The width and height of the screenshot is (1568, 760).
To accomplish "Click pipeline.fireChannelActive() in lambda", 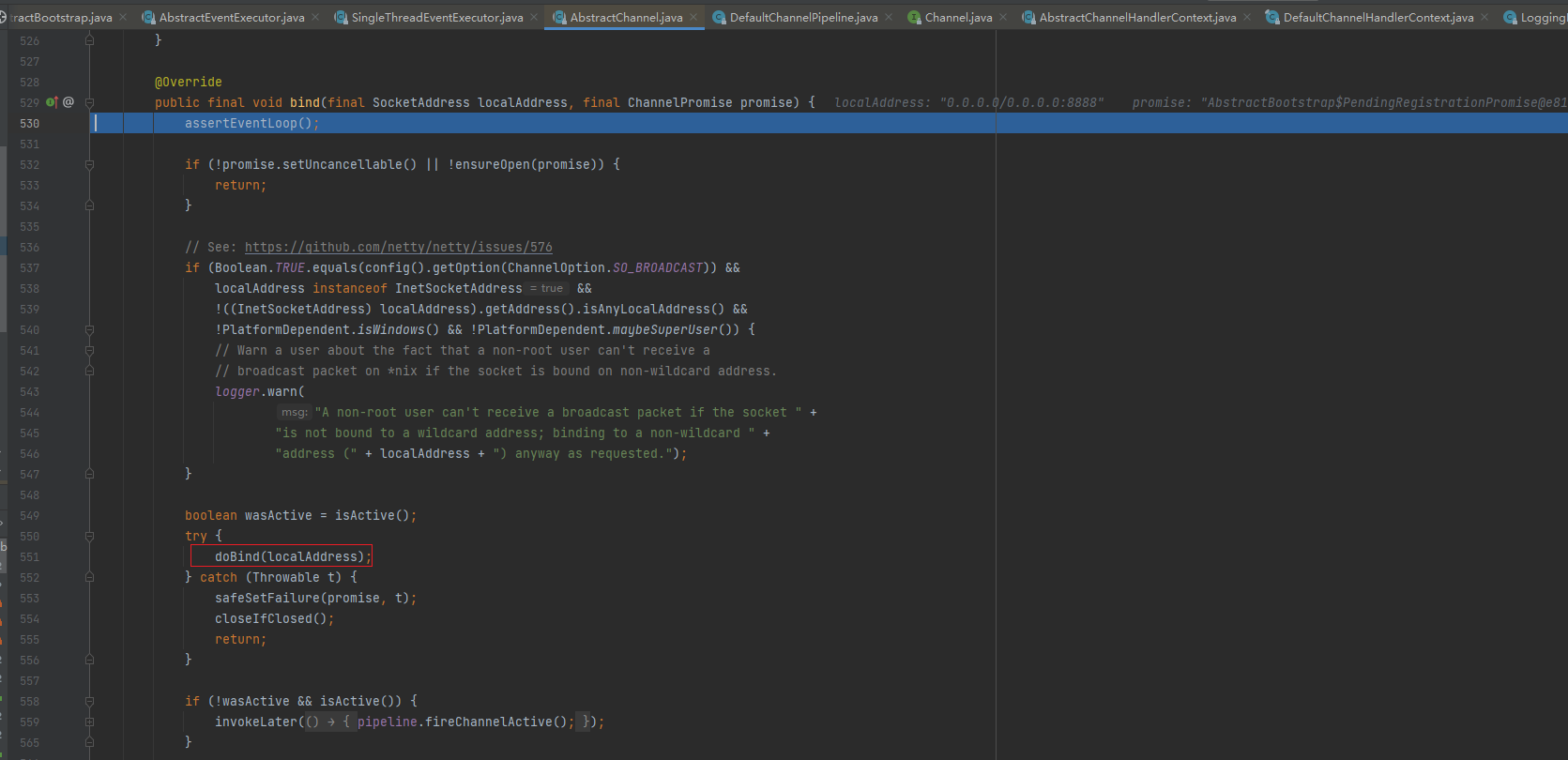I will [x=462, y=722].
